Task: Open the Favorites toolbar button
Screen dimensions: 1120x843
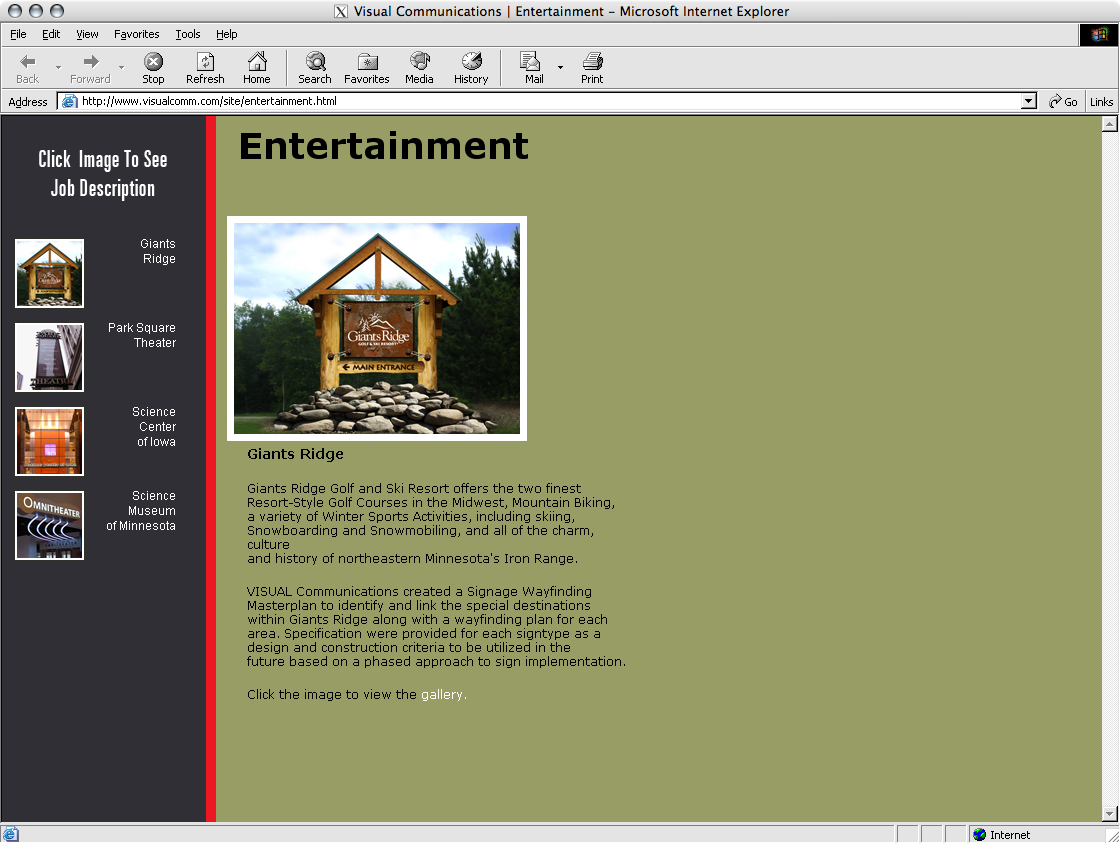Action: coord(366,68)
